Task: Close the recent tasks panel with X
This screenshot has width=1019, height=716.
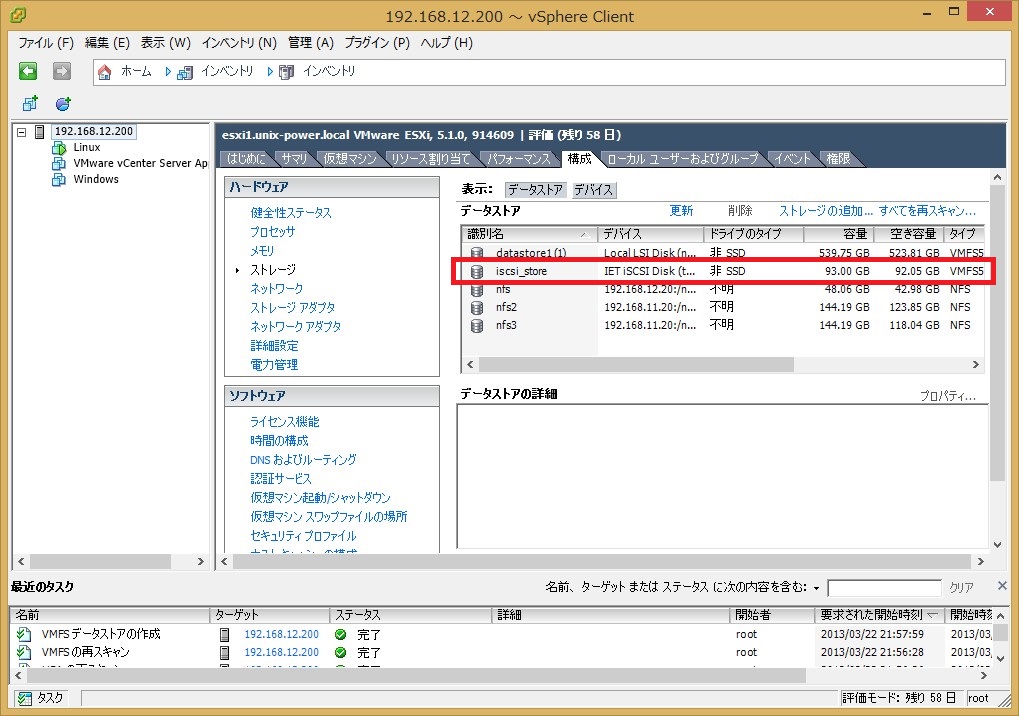Action: coord(1002,586)
